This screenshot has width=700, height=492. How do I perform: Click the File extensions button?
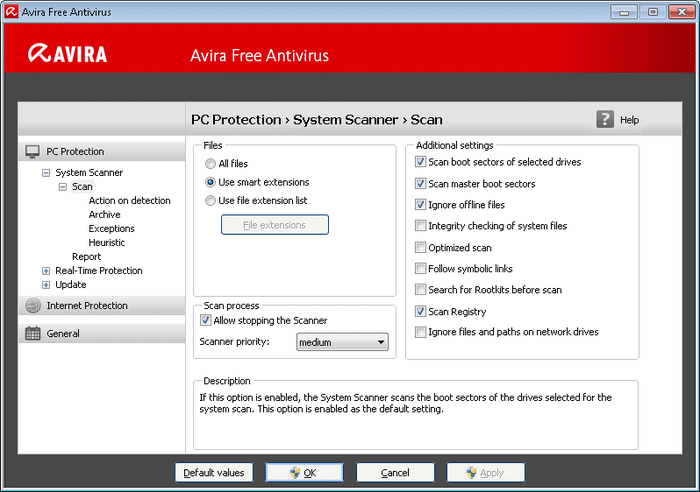click(x=275, y=225)
